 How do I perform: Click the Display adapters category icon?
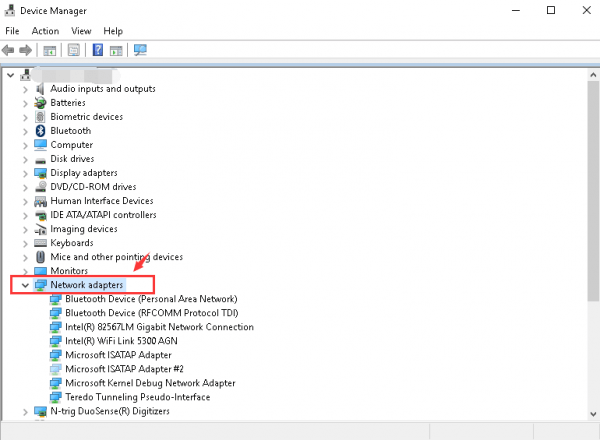[40, 173]
